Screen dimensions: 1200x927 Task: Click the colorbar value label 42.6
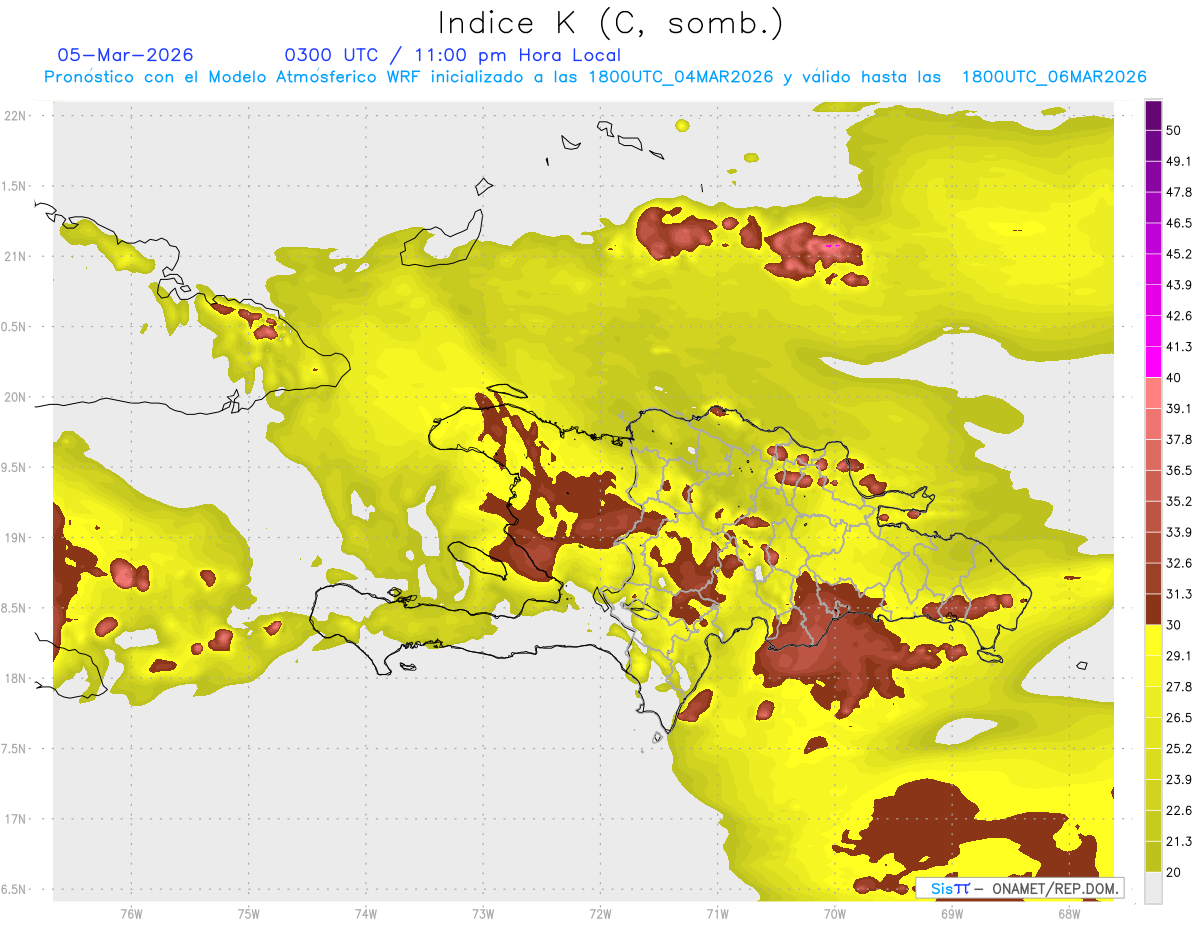coord(1179,316)
